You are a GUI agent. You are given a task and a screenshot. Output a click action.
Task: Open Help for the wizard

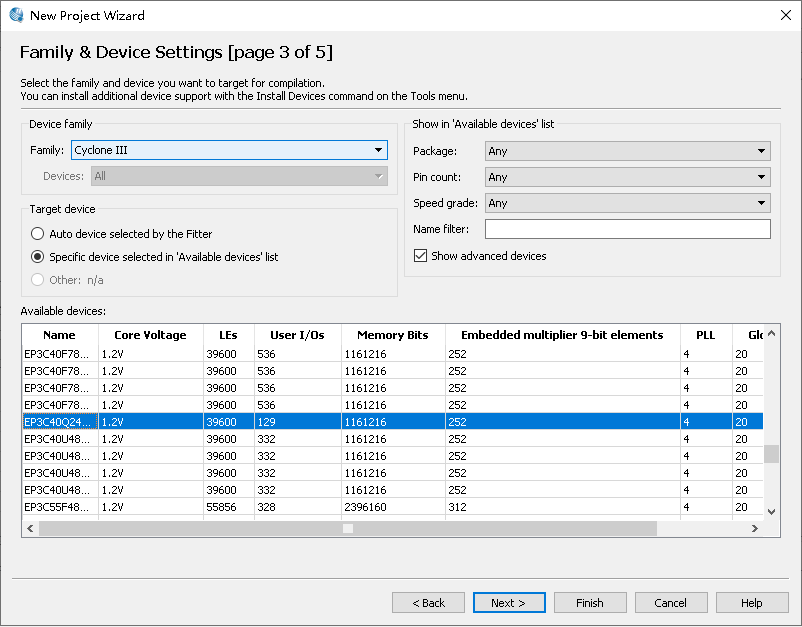(752, 603)
